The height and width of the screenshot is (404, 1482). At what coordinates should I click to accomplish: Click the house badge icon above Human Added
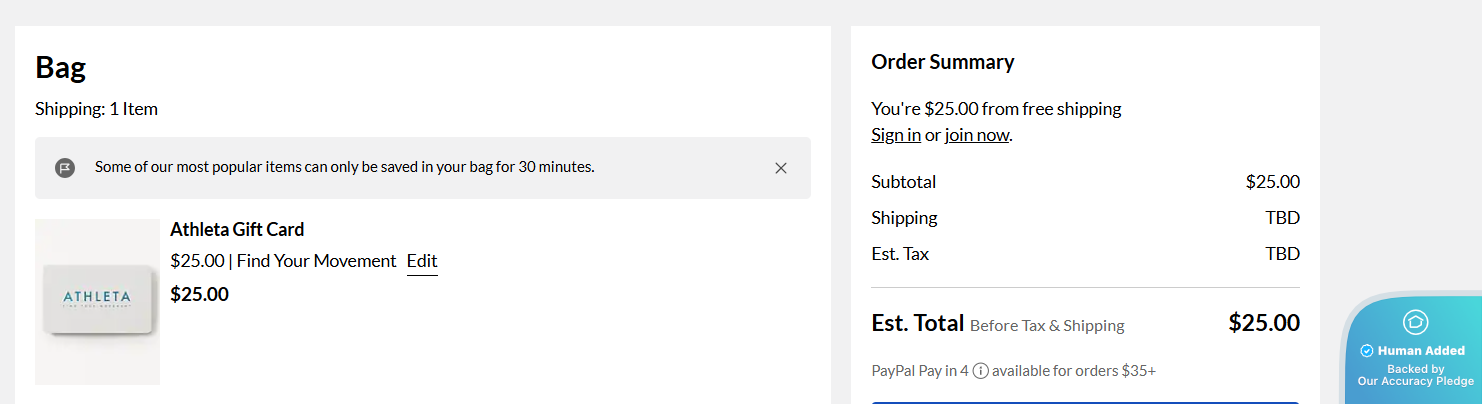[1415, 322]
